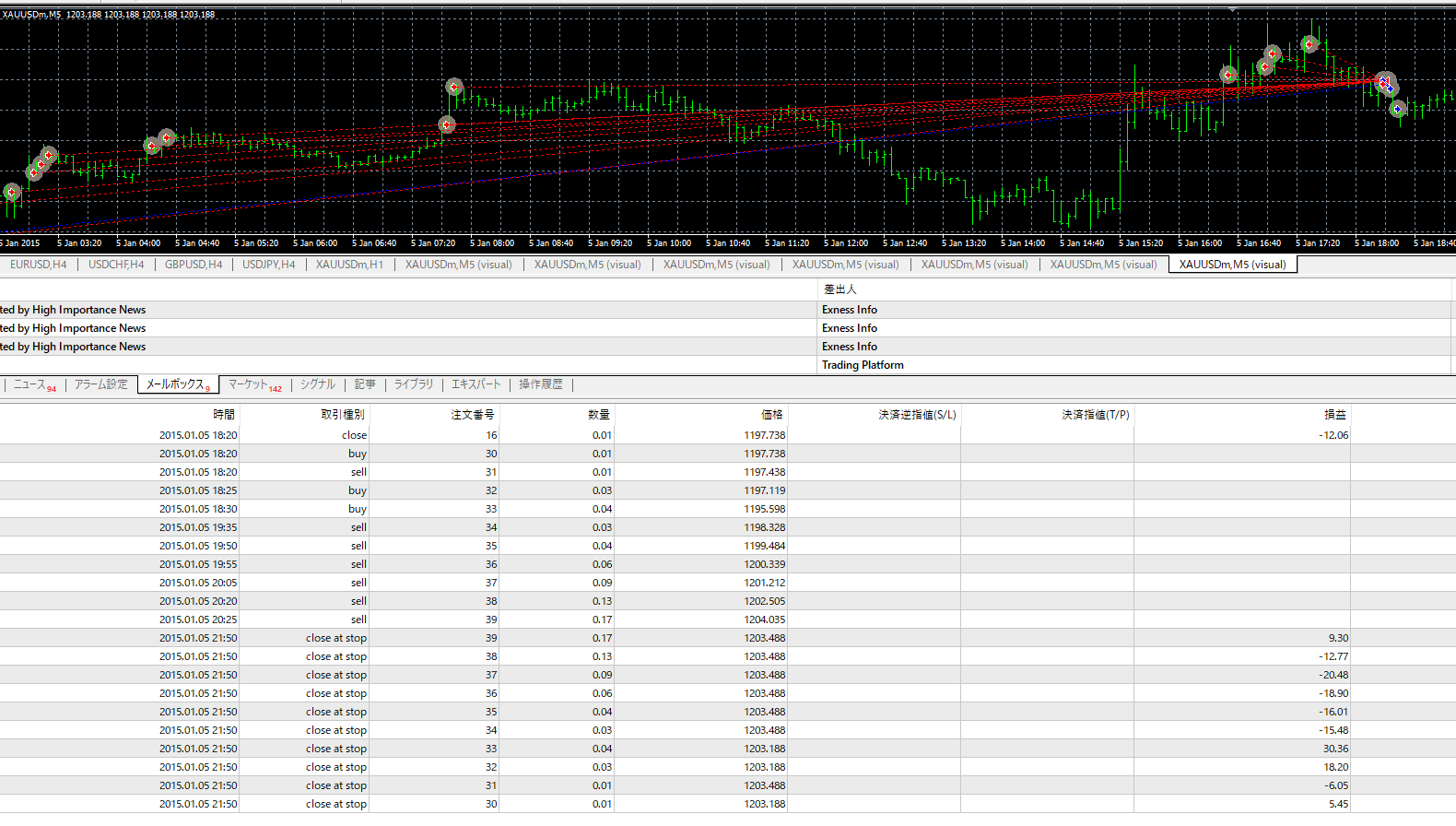
Task: Click the highest red trade marker near 17:20
Action: 1309,44
